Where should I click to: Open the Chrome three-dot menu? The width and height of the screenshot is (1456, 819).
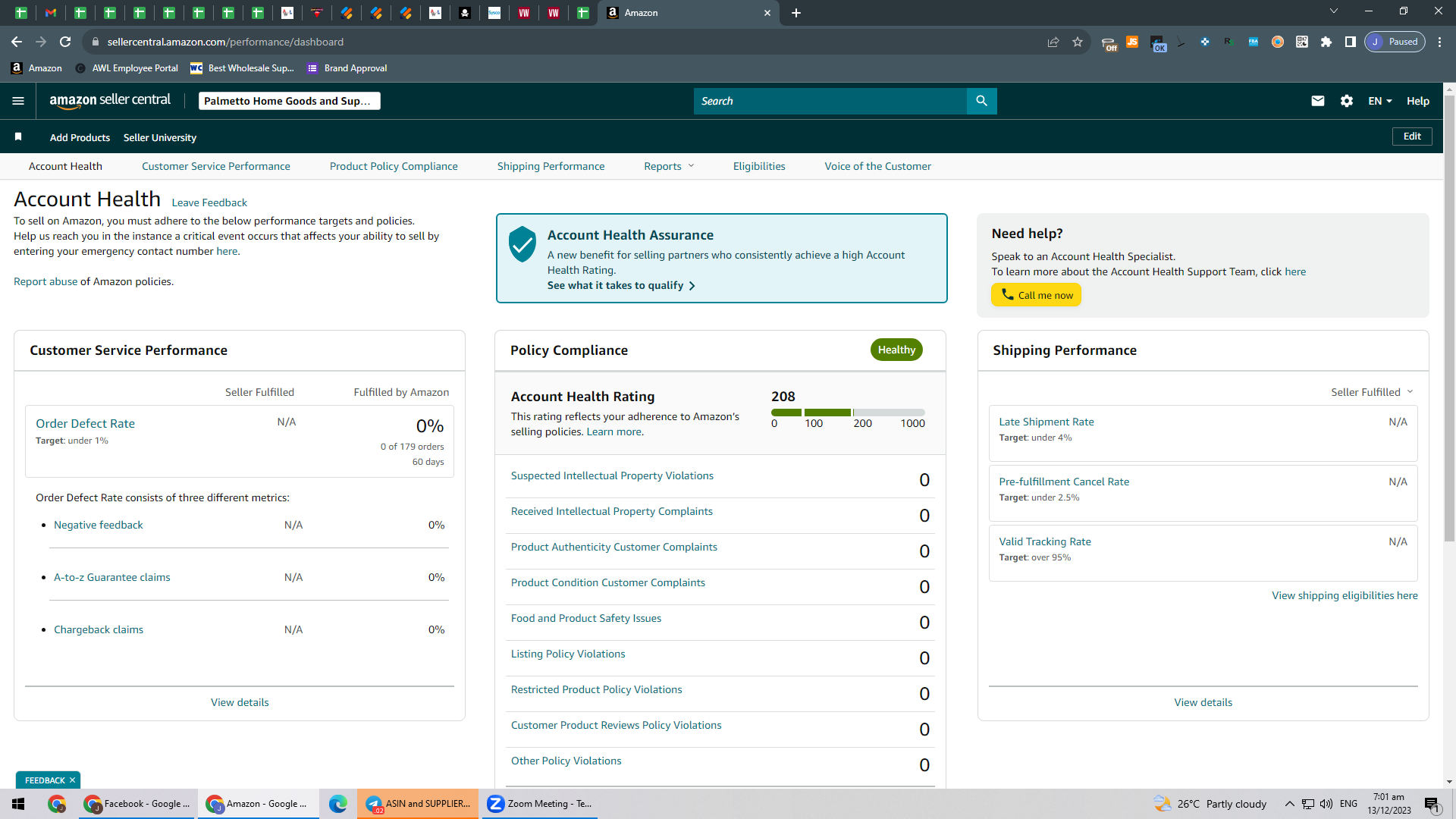click(x=1440, y=42)
